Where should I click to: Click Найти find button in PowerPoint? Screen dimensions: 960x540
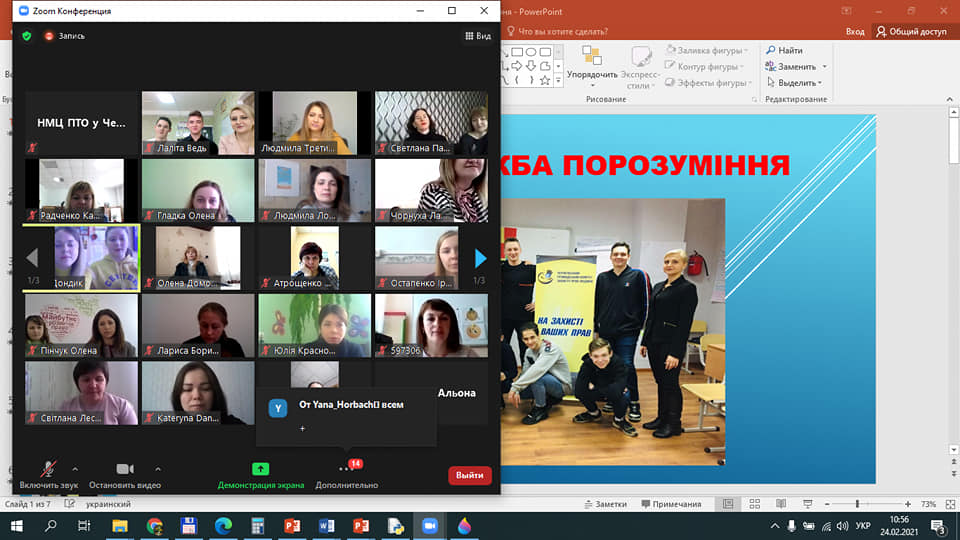[x=784, y=50]
